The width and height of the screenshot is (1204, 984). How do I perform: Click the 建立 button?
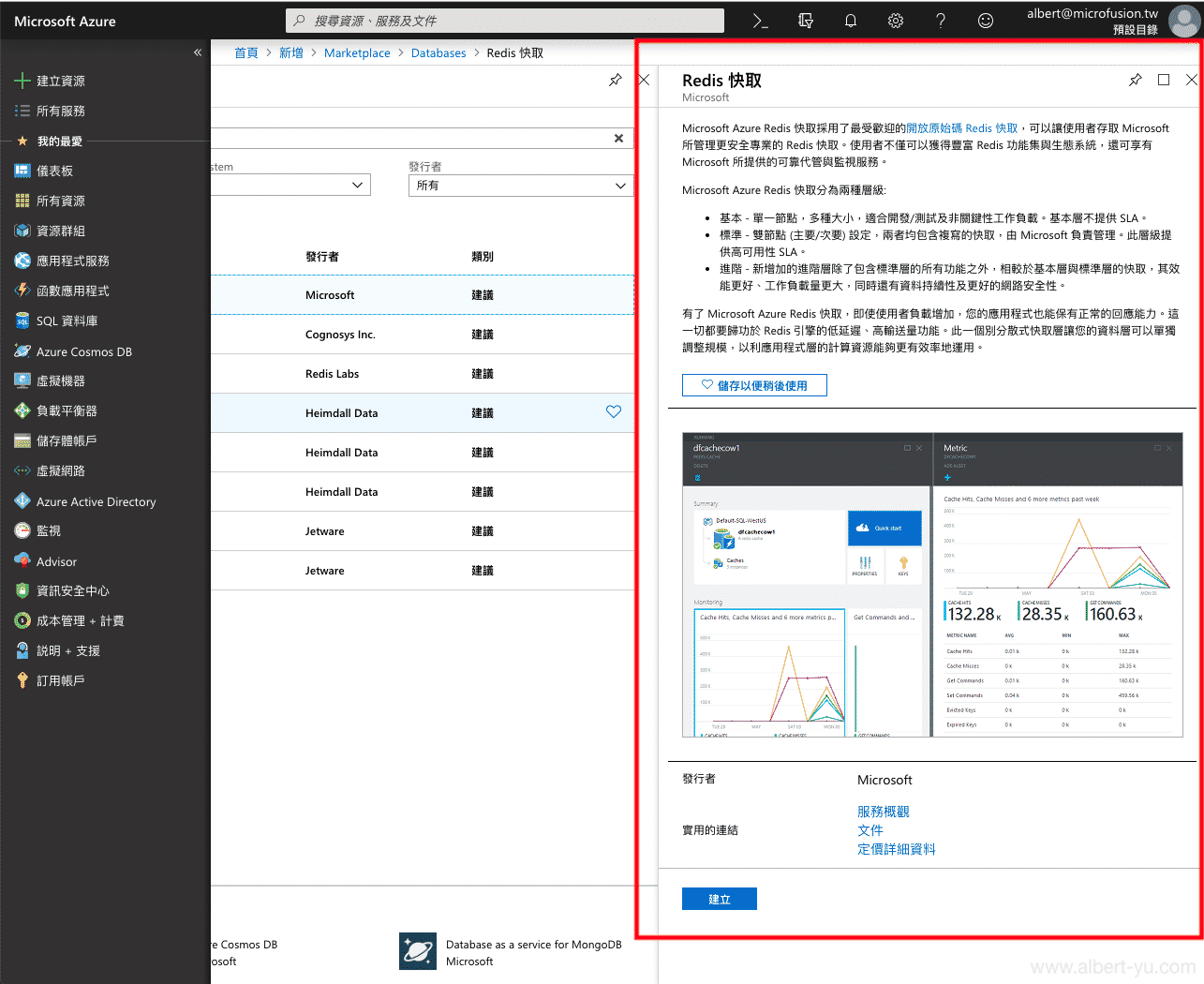click(x=720, y=899)
